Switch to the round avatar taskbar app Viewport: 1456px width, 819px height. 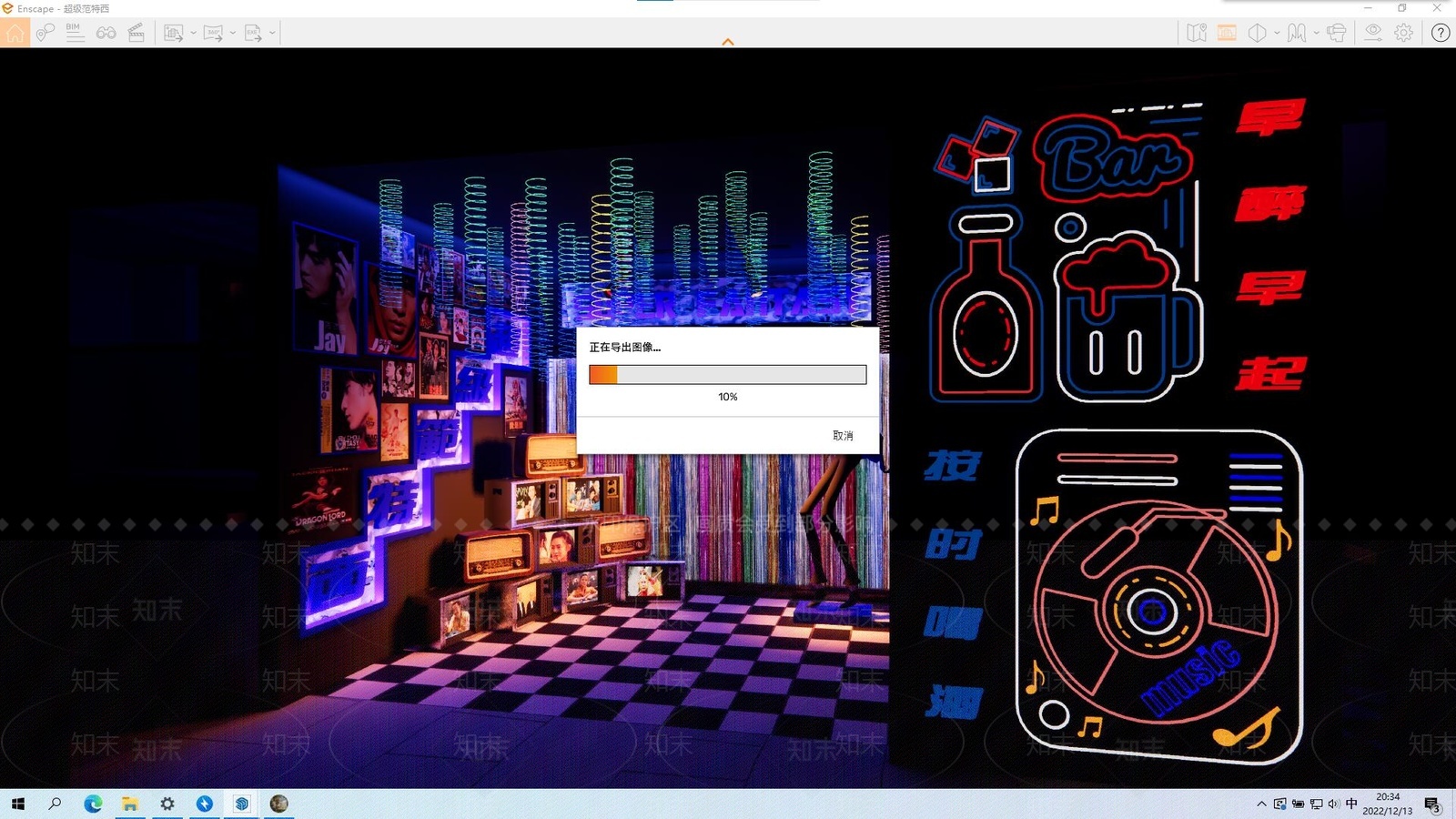278,804
